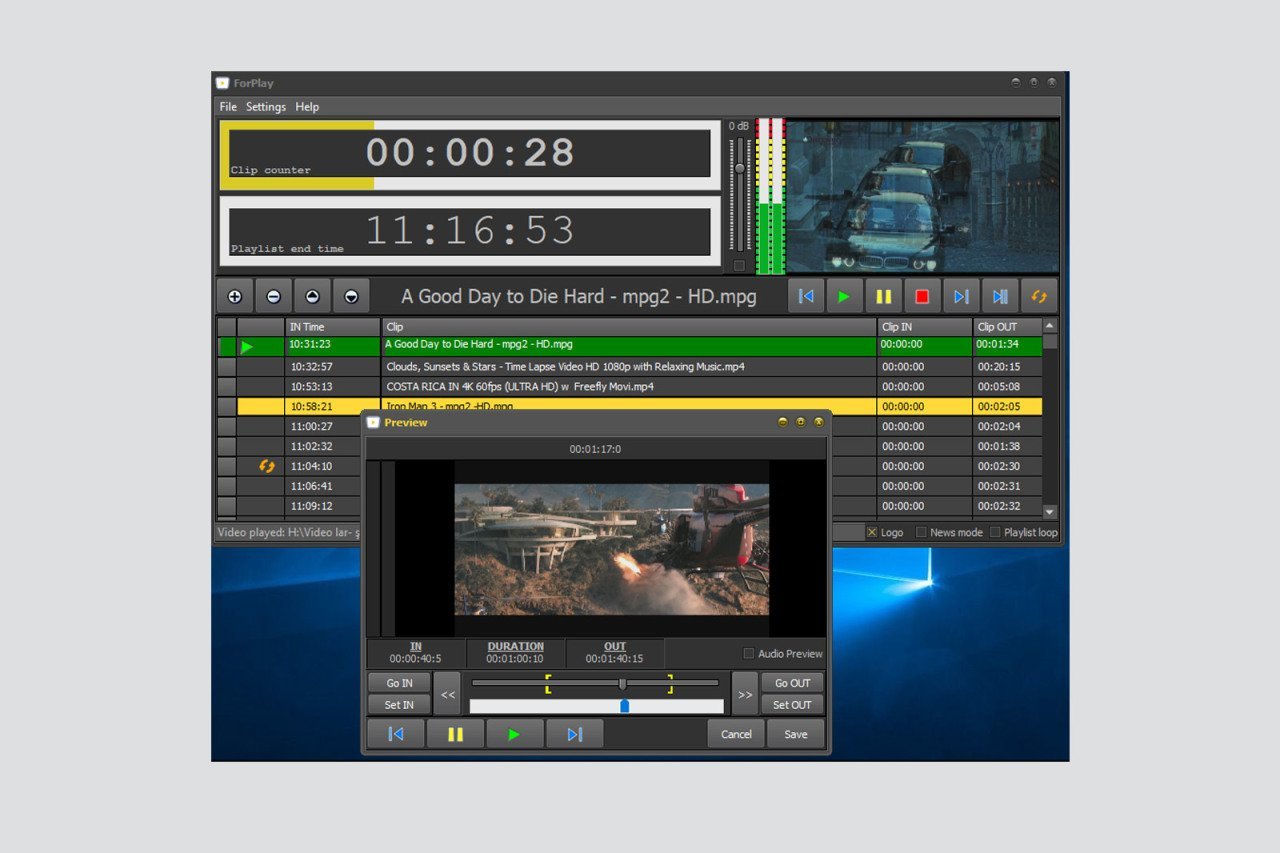Viewport: 1280px width, 853px height.
Task: Play the video in Preview window
Action: (515, 734)
